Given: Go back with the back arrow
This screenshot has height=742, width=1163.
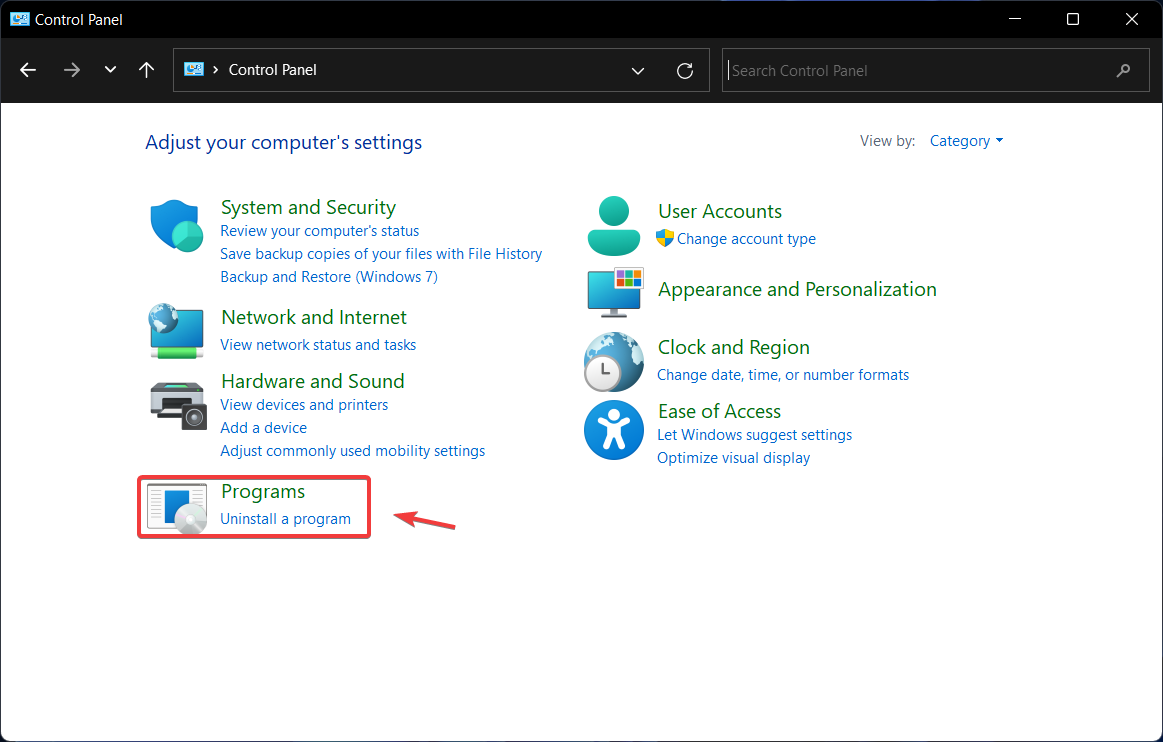Looking at the screenshot, I should pos(28,70).
